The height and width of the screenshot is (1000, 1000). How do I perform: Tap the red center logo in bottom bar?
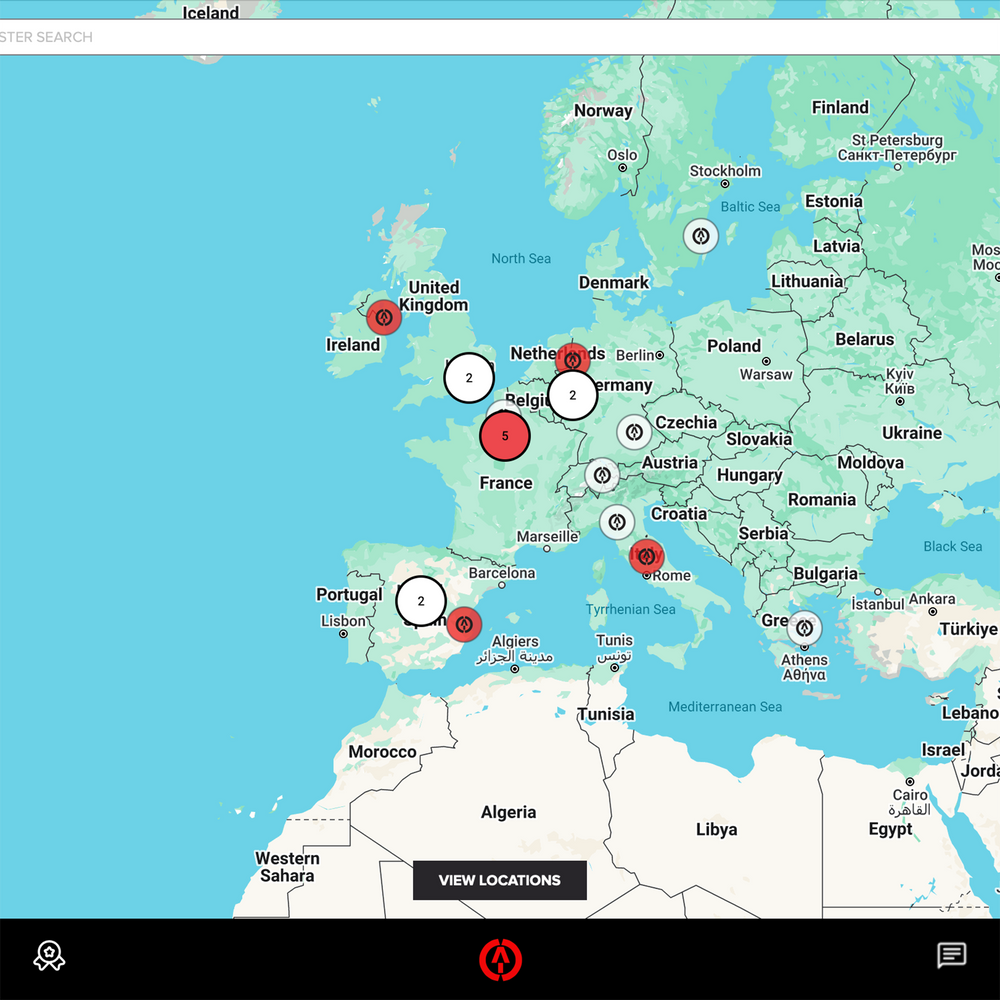pyautogui.click(x=500, y=959)
